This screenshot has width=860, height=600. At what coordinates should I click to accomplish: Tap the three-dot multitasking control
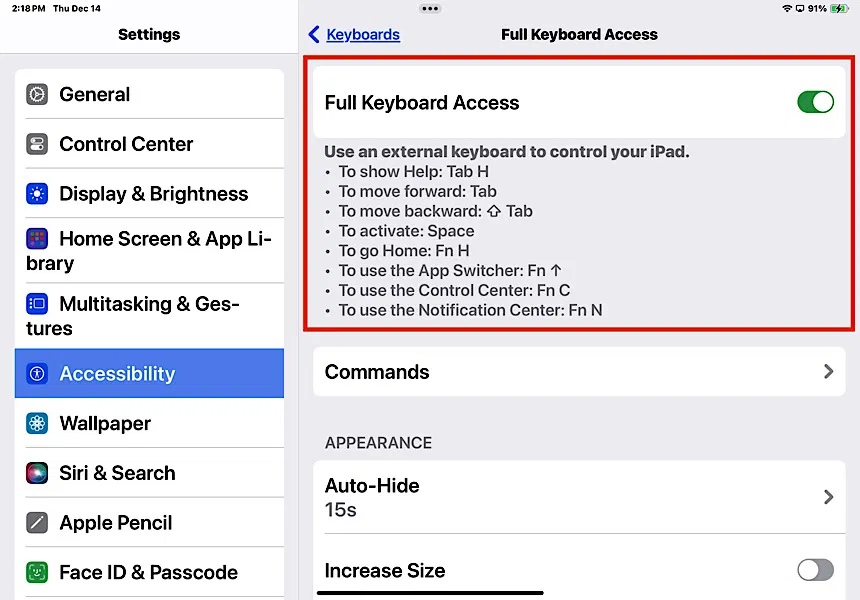pos(430,8)
